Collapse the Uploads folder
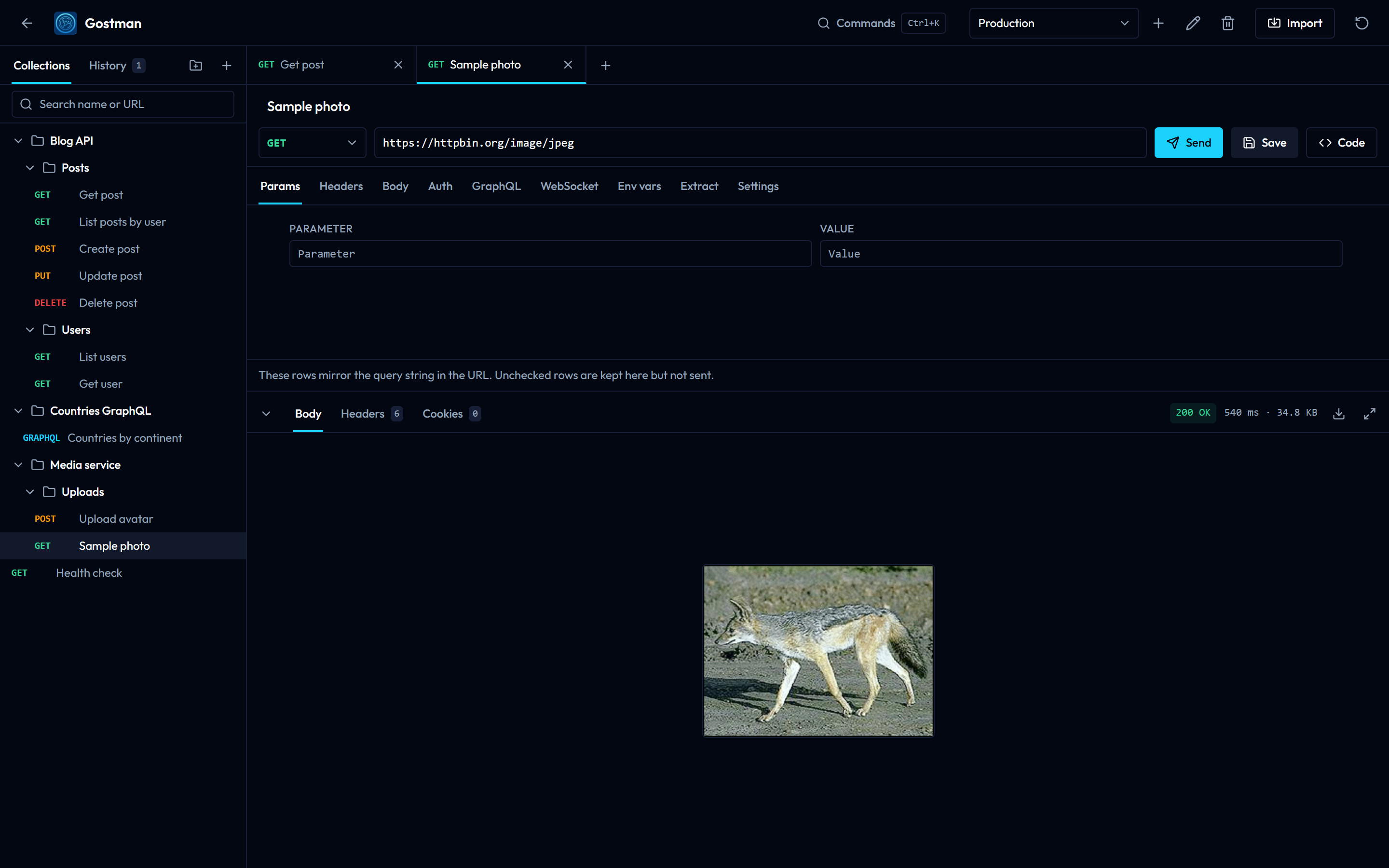The width and height of the screenshot is (1389, 868). coord(30,491)
